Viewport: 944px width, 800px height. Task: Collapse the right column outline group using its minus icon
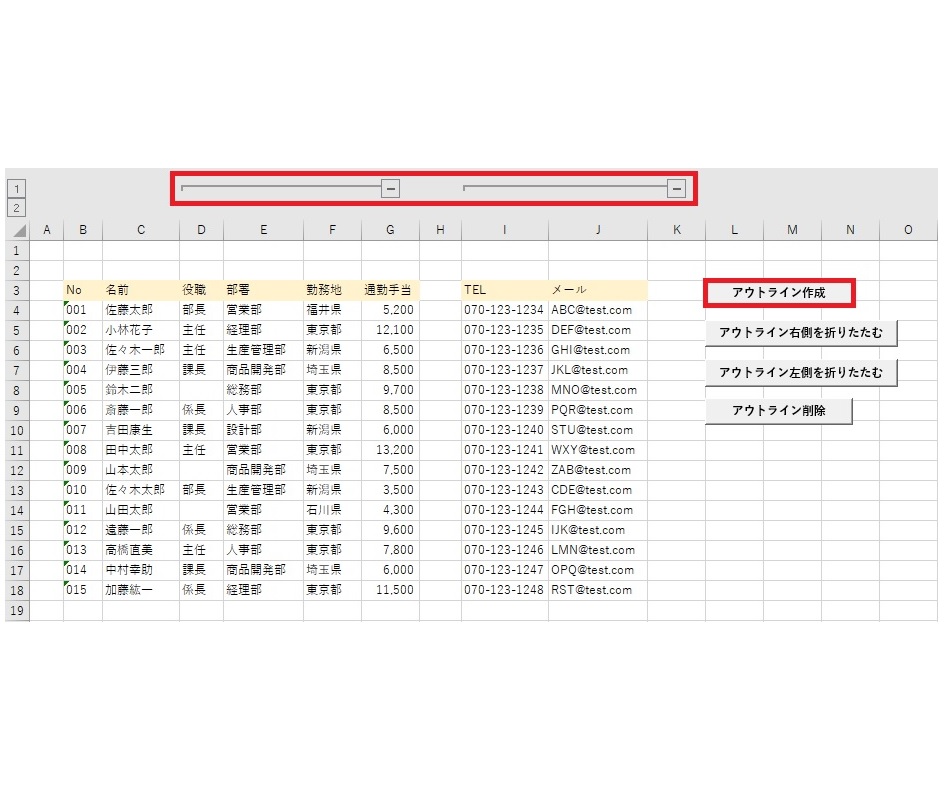coord(676,187)
